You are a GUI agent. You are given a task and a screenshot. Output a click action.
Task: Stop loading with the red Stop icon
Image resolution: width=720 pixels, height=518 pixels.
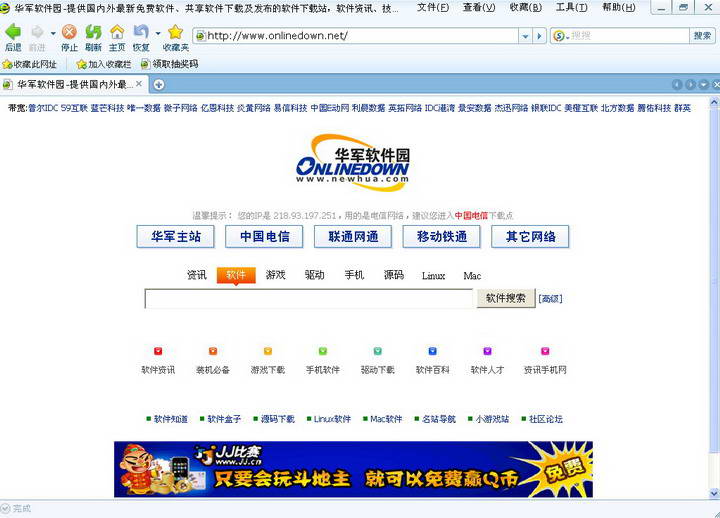(69, 32)
